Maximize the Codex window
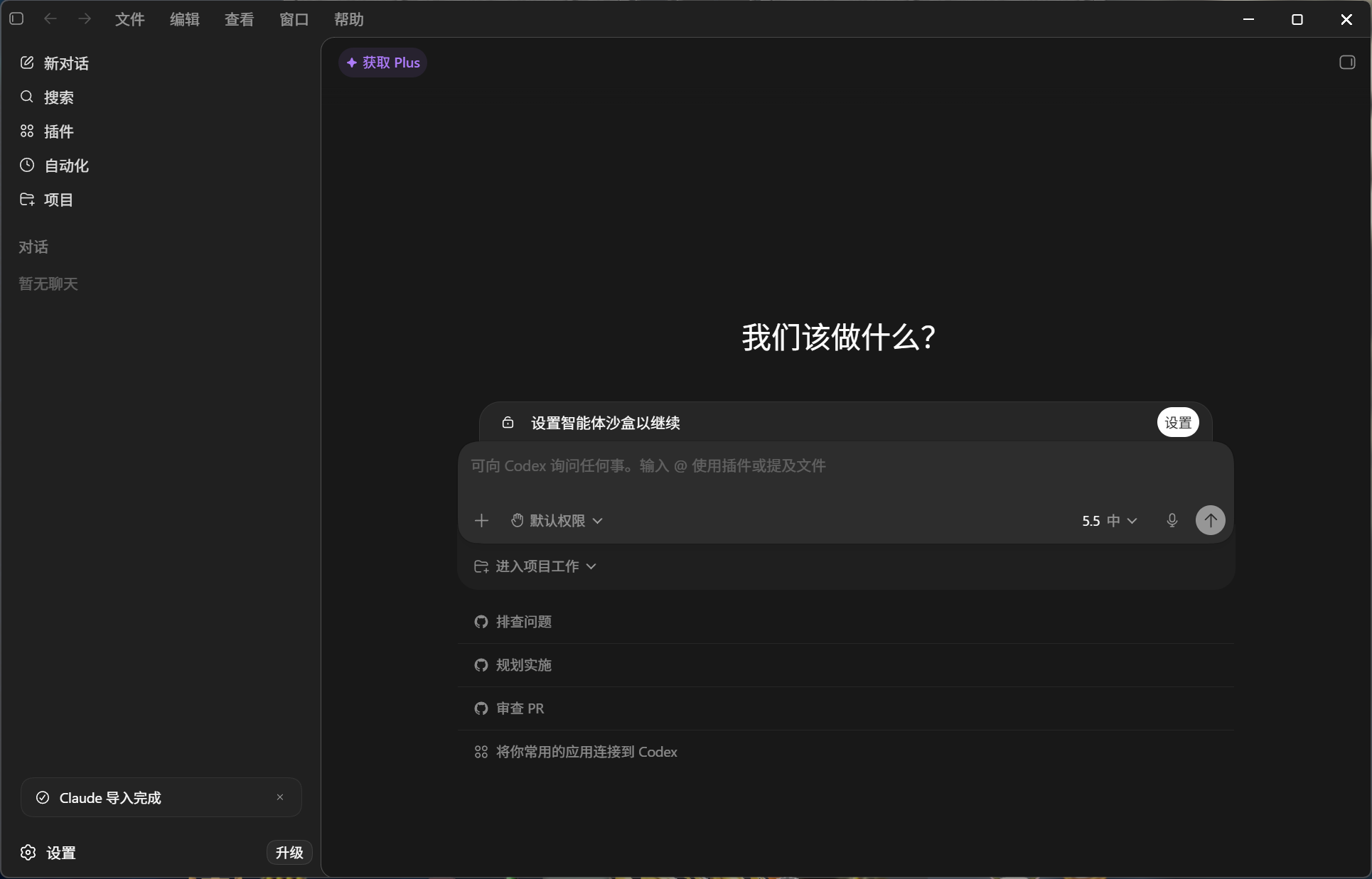 pos(1297,19)
